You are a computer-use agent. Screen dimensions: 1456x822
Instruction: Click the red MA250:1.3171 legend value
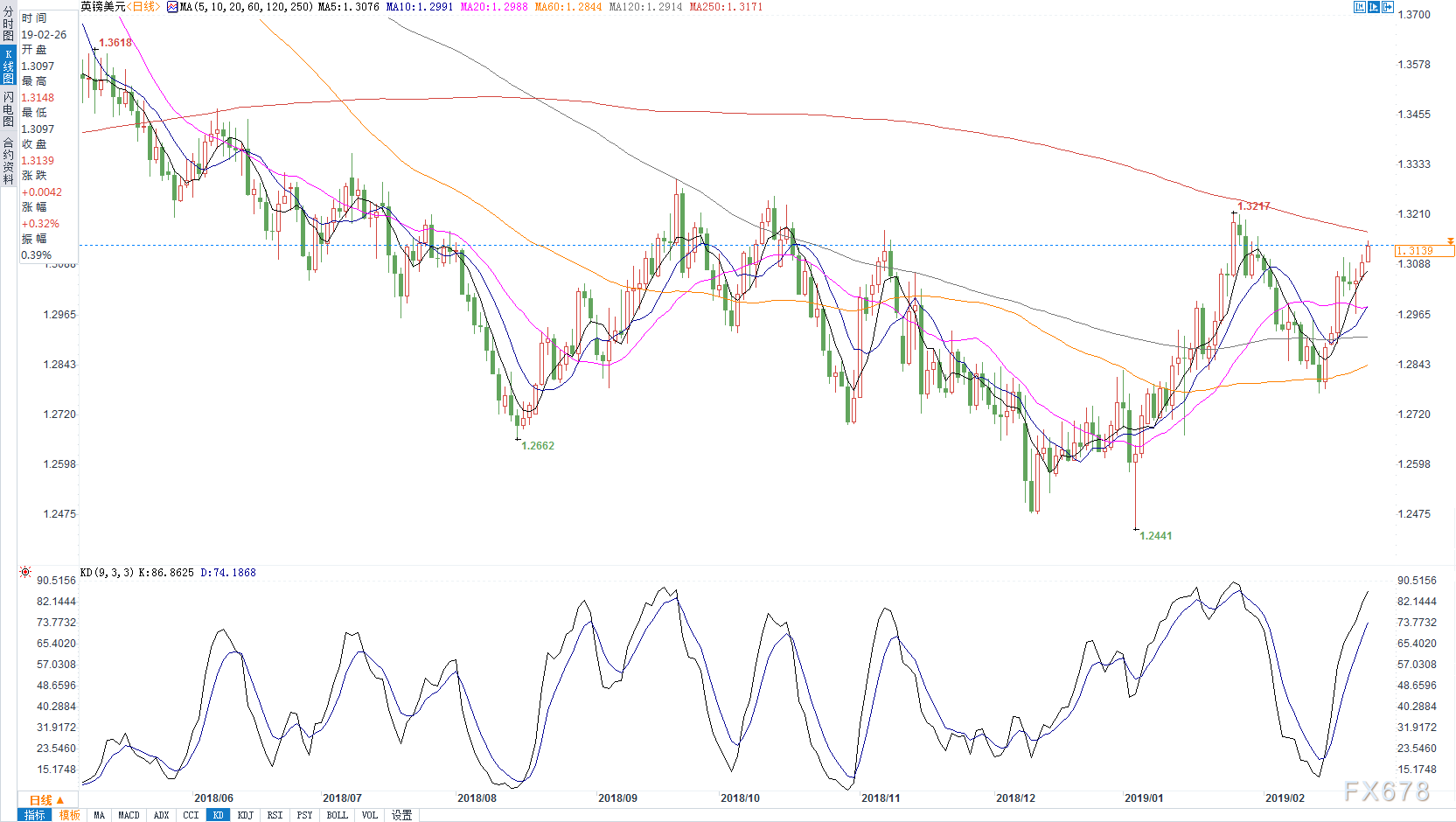tap(726, 7)
